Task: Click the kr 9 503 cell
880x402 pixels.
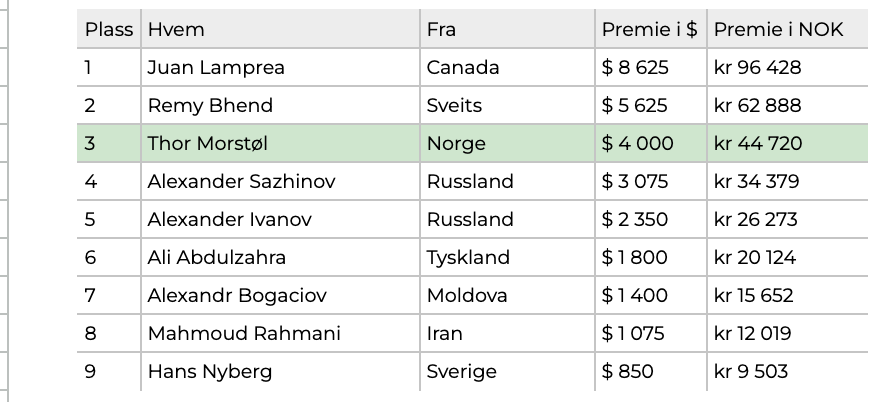Action: [x=788, y=372]
